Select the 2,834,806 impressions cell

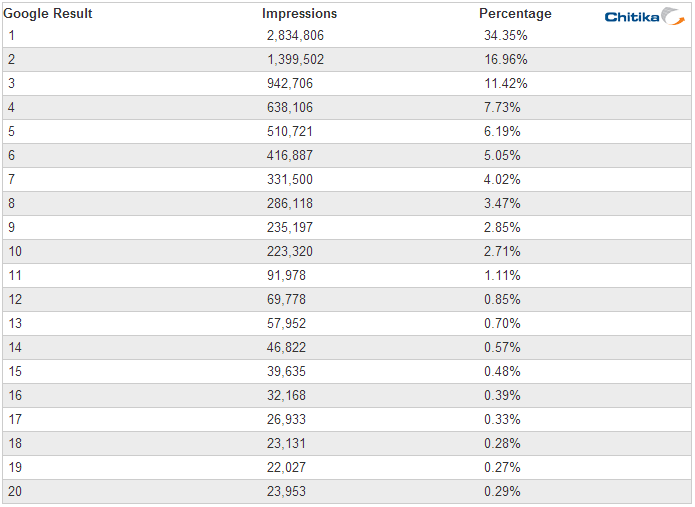295,36
